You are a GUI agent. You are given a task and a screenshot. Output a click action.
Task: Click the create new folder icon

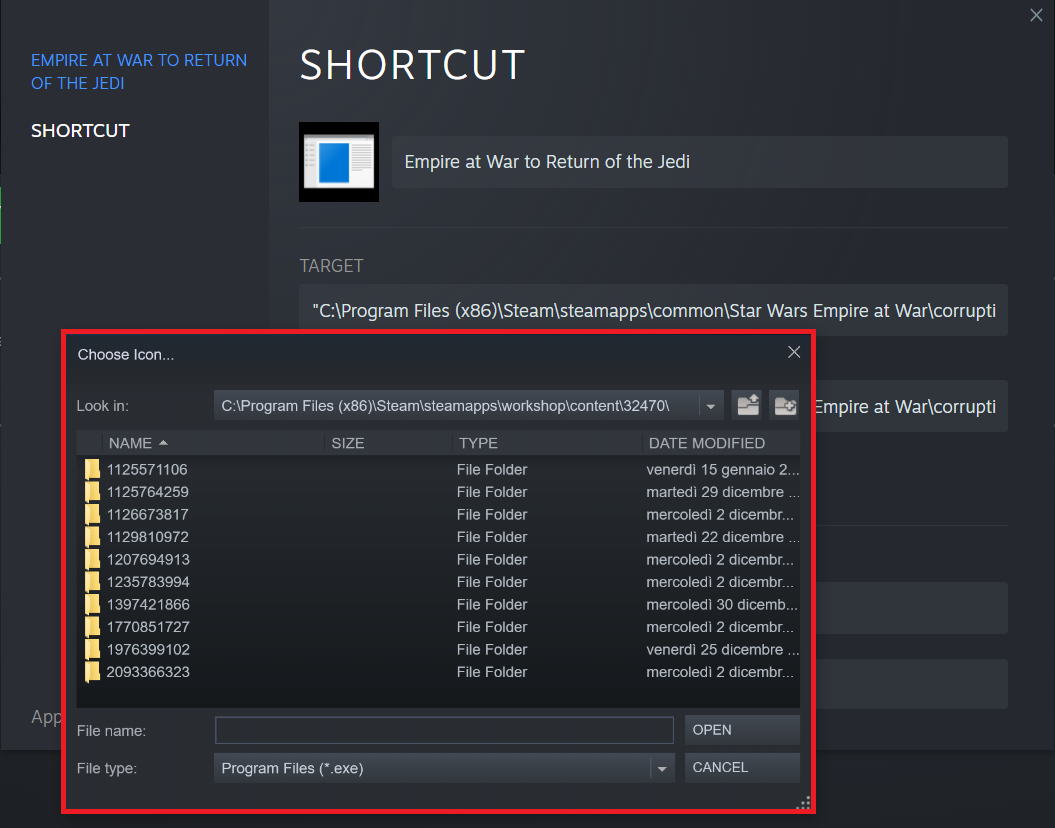tap(785, 406)
